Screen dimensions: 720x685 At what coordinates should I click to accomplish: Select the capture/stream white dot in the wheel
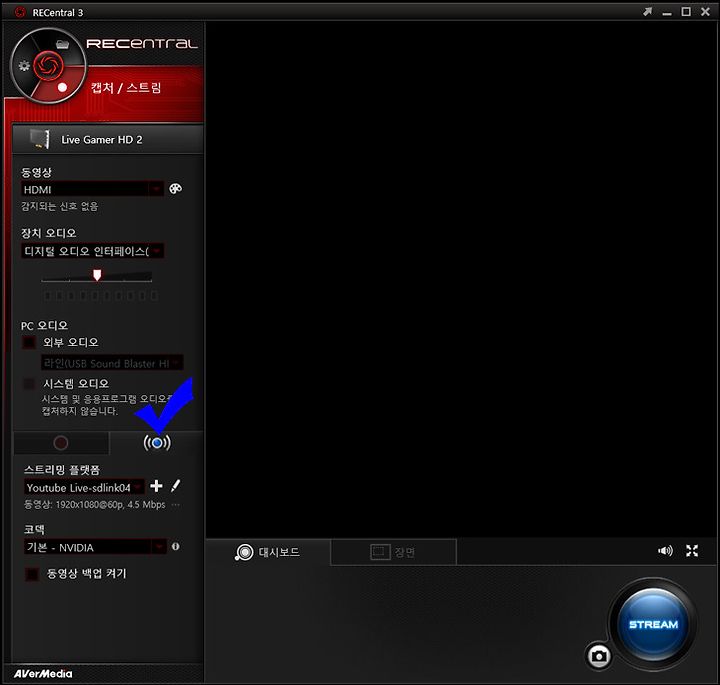coord(62,87)
